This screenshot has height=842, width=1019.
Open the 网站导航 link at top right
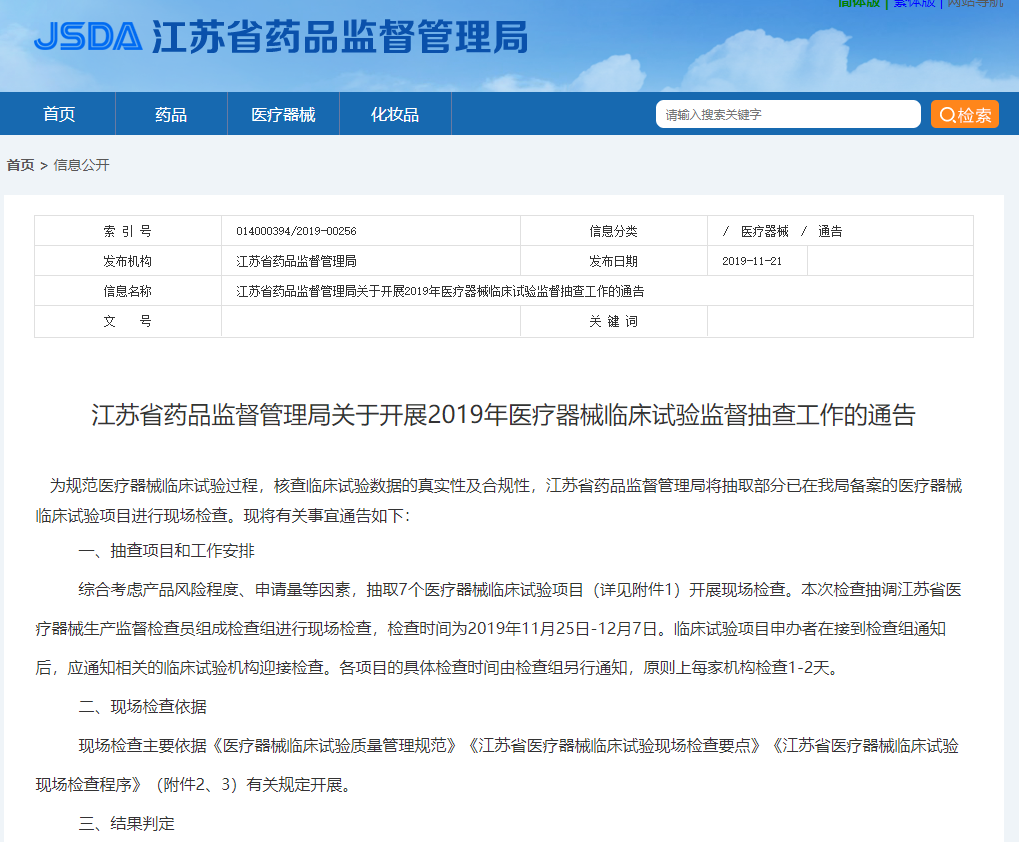coord(974,4)
